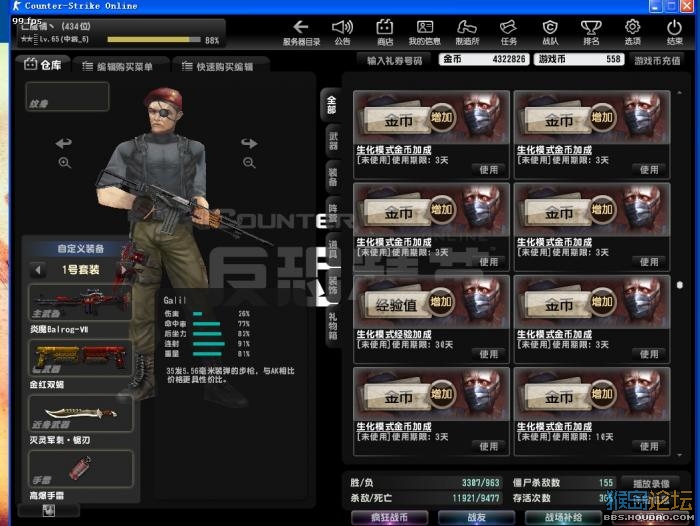700x526 pixels.
Task: Use the 经验加成 30天 item
Action: pyautogui.click(x=489, y=354)
